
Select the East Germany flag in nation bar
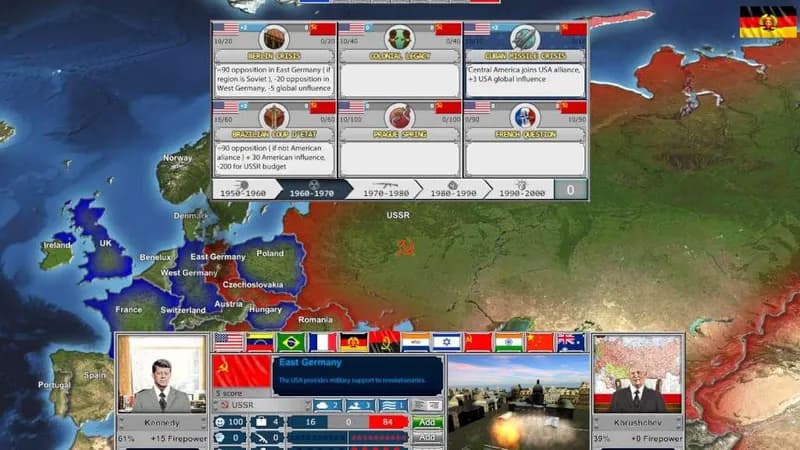tap(354, 342)
